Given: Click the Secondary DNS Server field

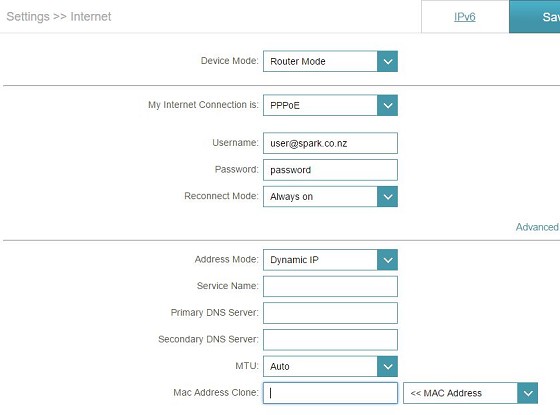Looking at the screenshot, I should tap(330, 340).
